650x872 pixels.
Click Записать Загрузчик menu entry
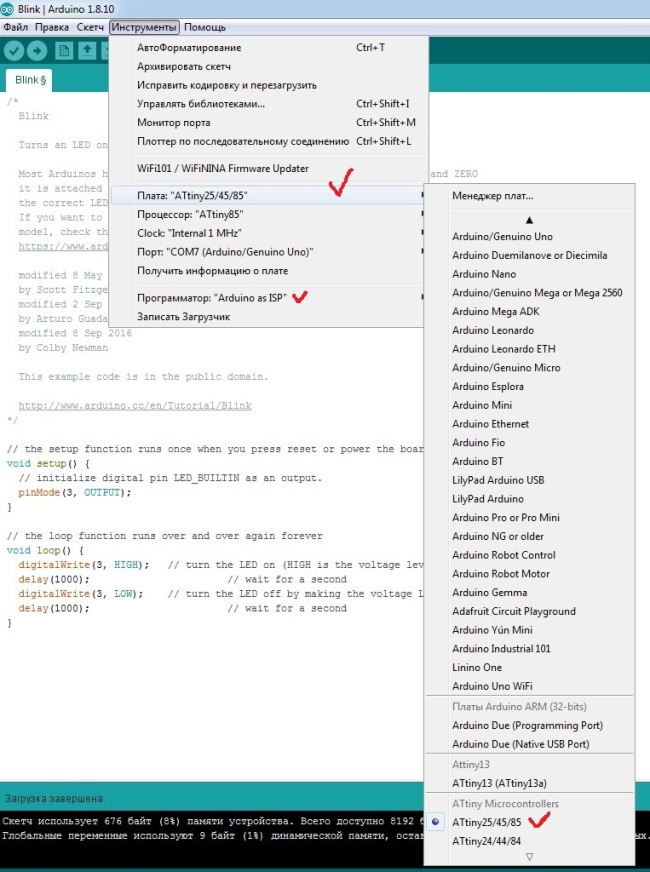point(183,317)
